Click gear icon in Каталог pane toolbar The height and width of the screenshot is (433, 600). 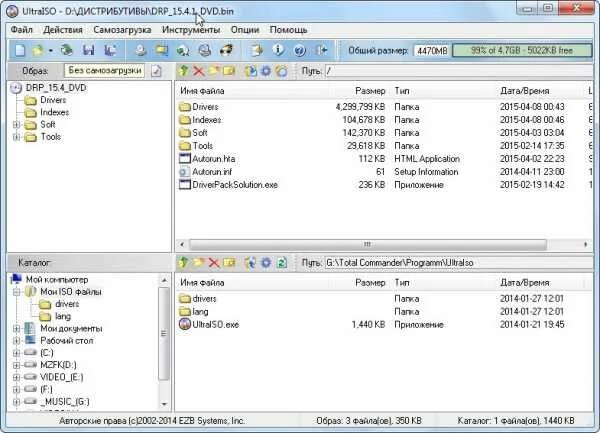tap(266, 262)
